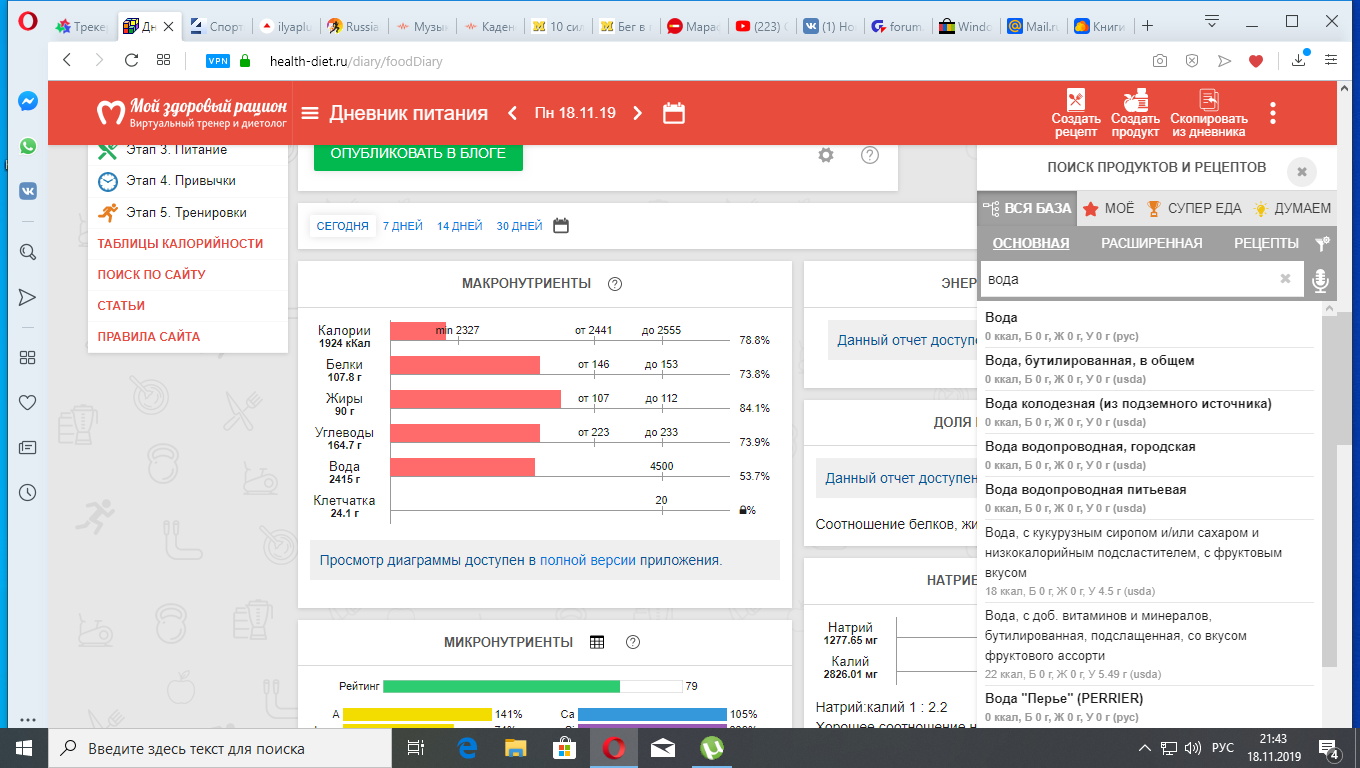
Task: Open Этап 4. Привычки
Action: [181, 181]
